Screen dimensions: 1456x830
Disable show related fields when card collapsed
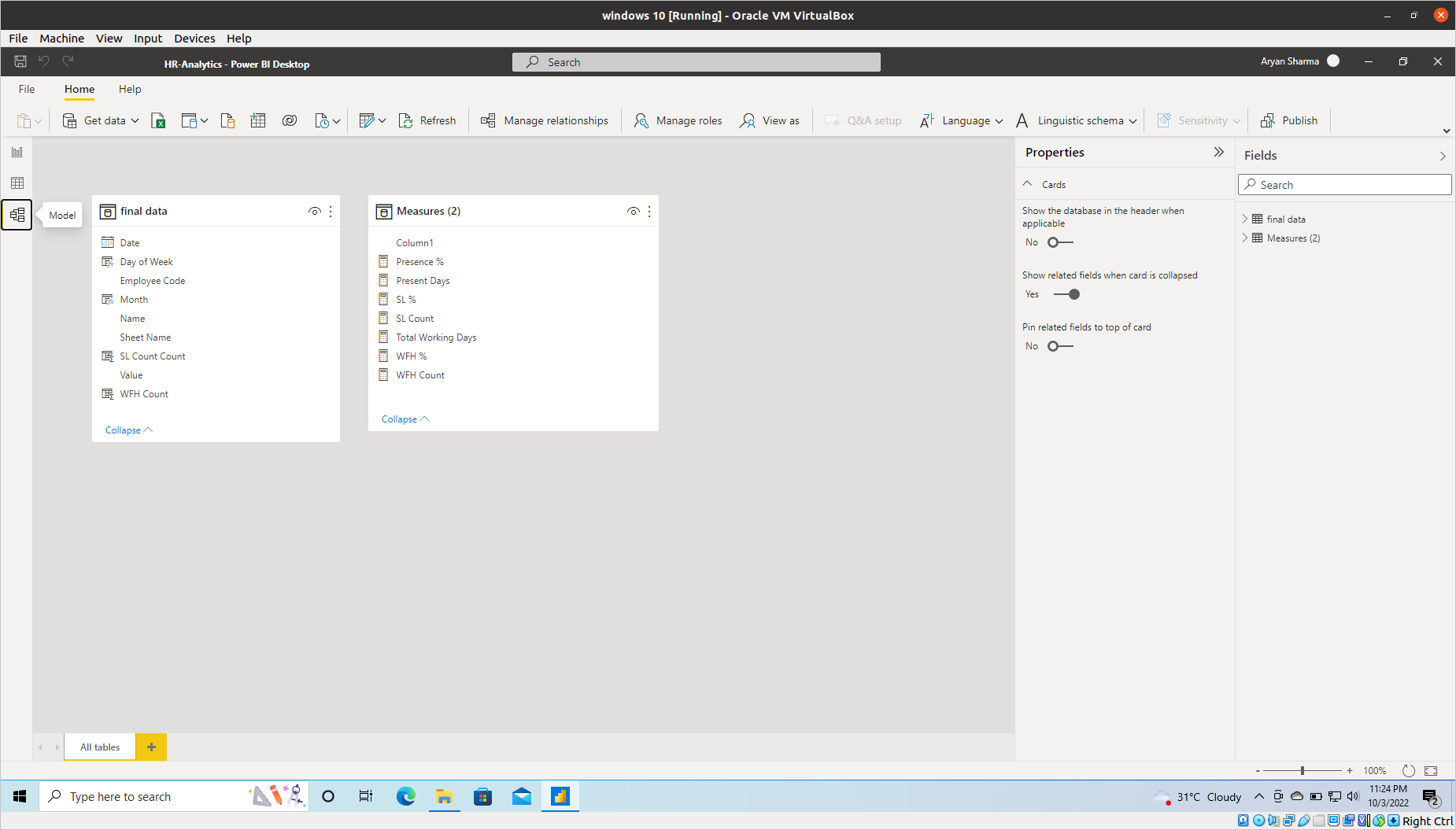(x=1067, y=294)
